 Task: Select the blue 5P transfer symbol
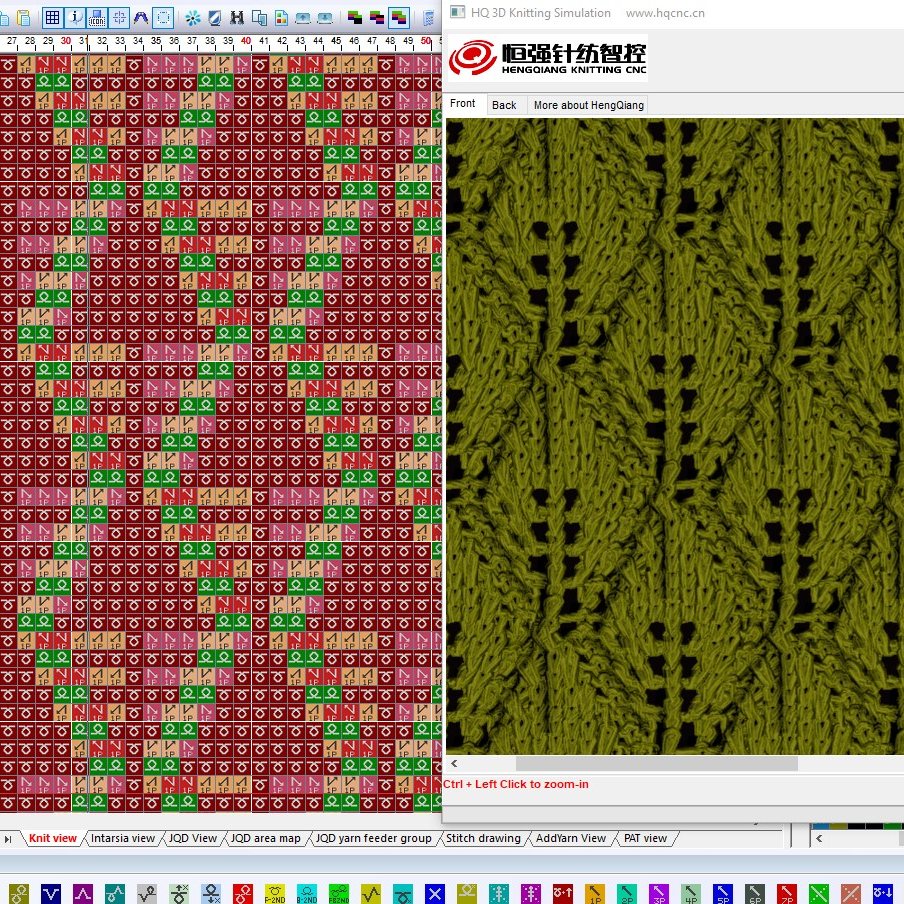coord(723,894)
